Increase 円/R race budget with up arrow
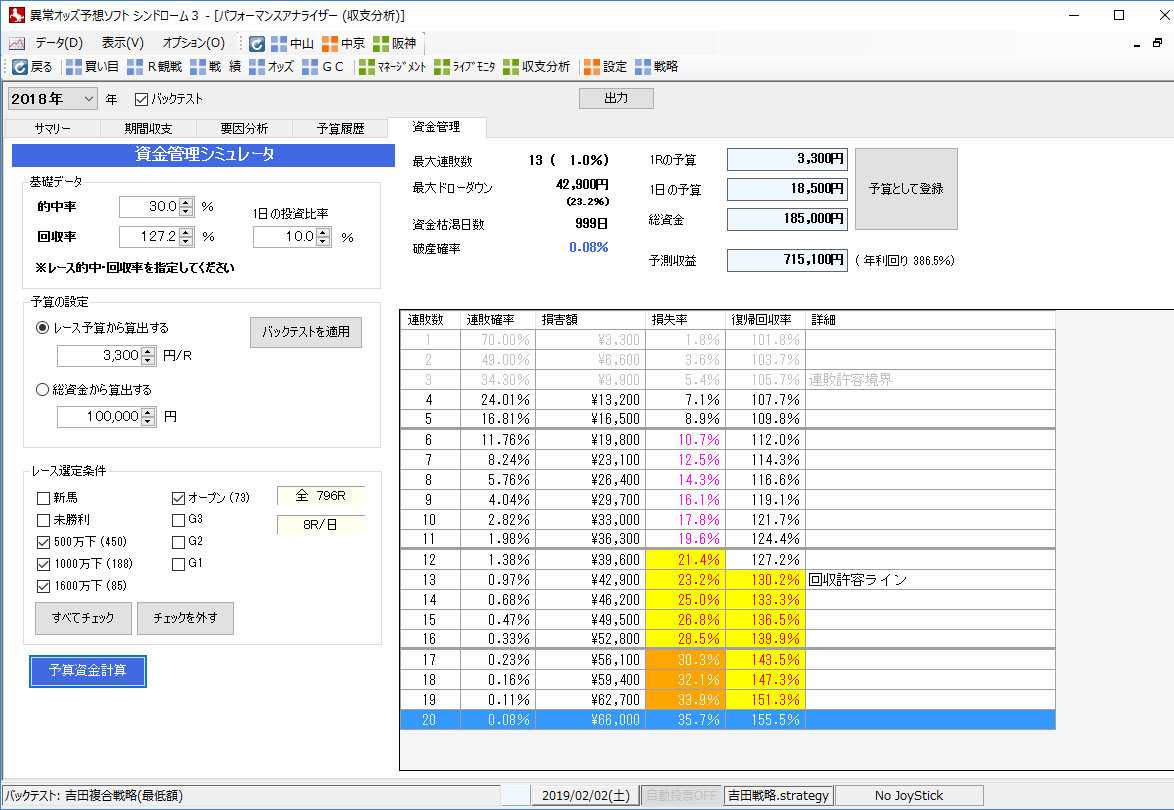 point(148,351)
